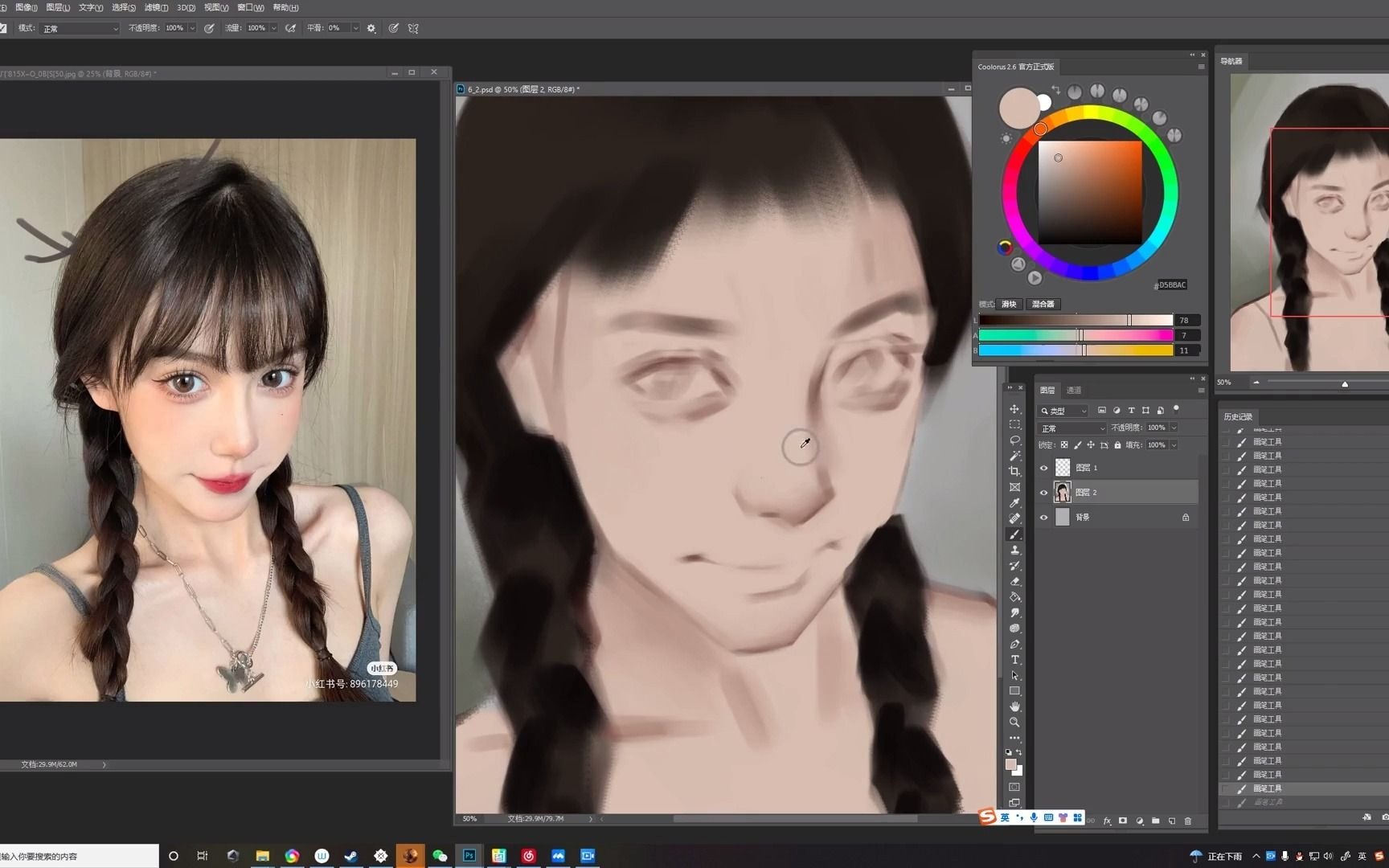Open brush opacity 不透明度 dropdown arrow
1389x868 pixels.
[x=192, y=28]
